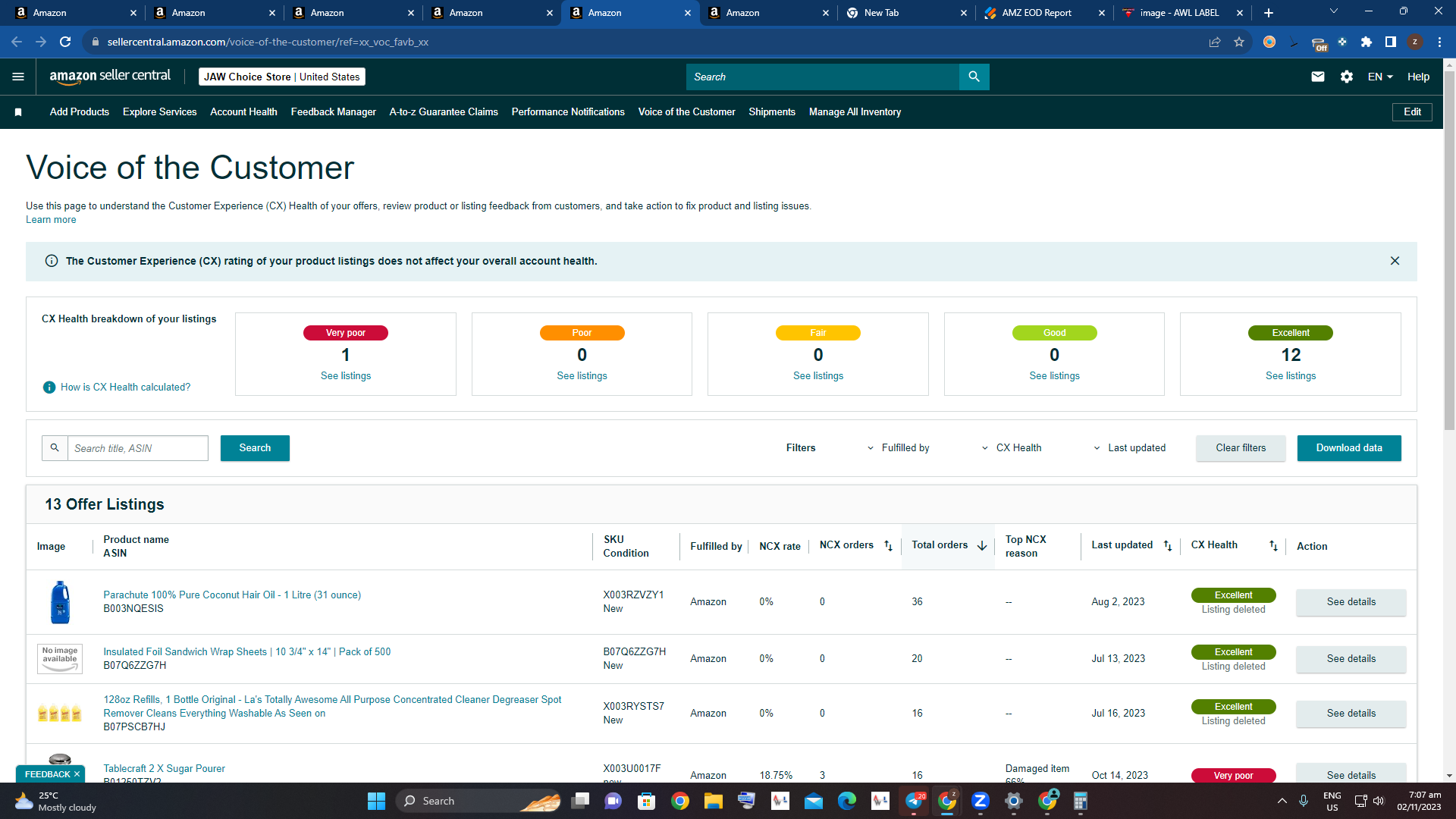The image size is (1456, 819).
Task: Open the browser extensions puzzle icon
Action: click(x=1367, y=42)
